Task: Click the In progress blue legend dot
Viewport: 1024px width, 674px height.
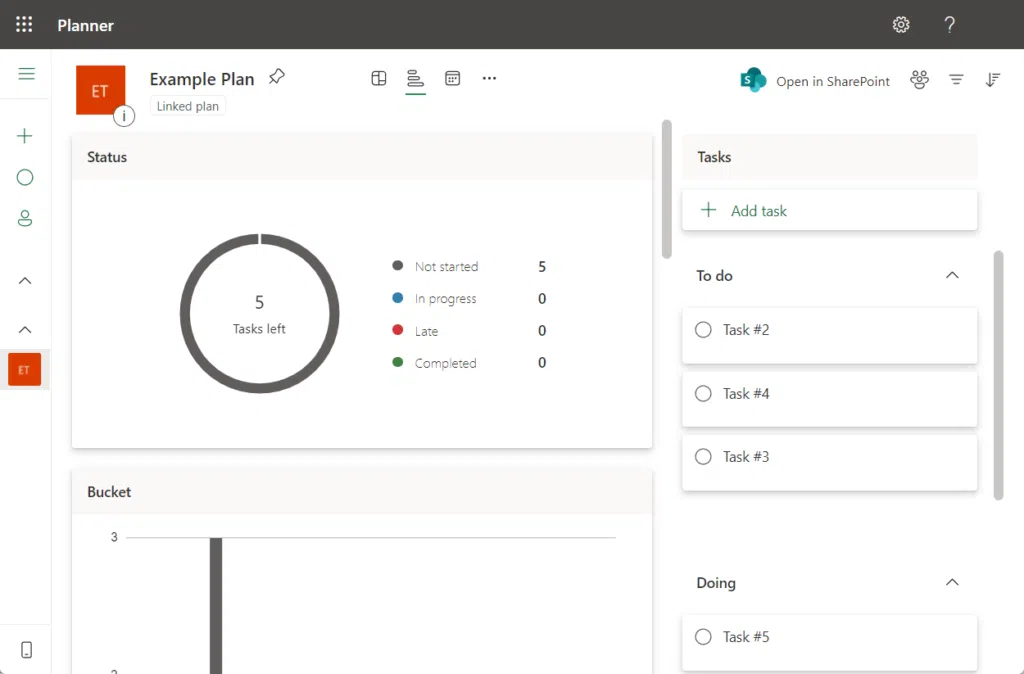Action: point(397,298)
